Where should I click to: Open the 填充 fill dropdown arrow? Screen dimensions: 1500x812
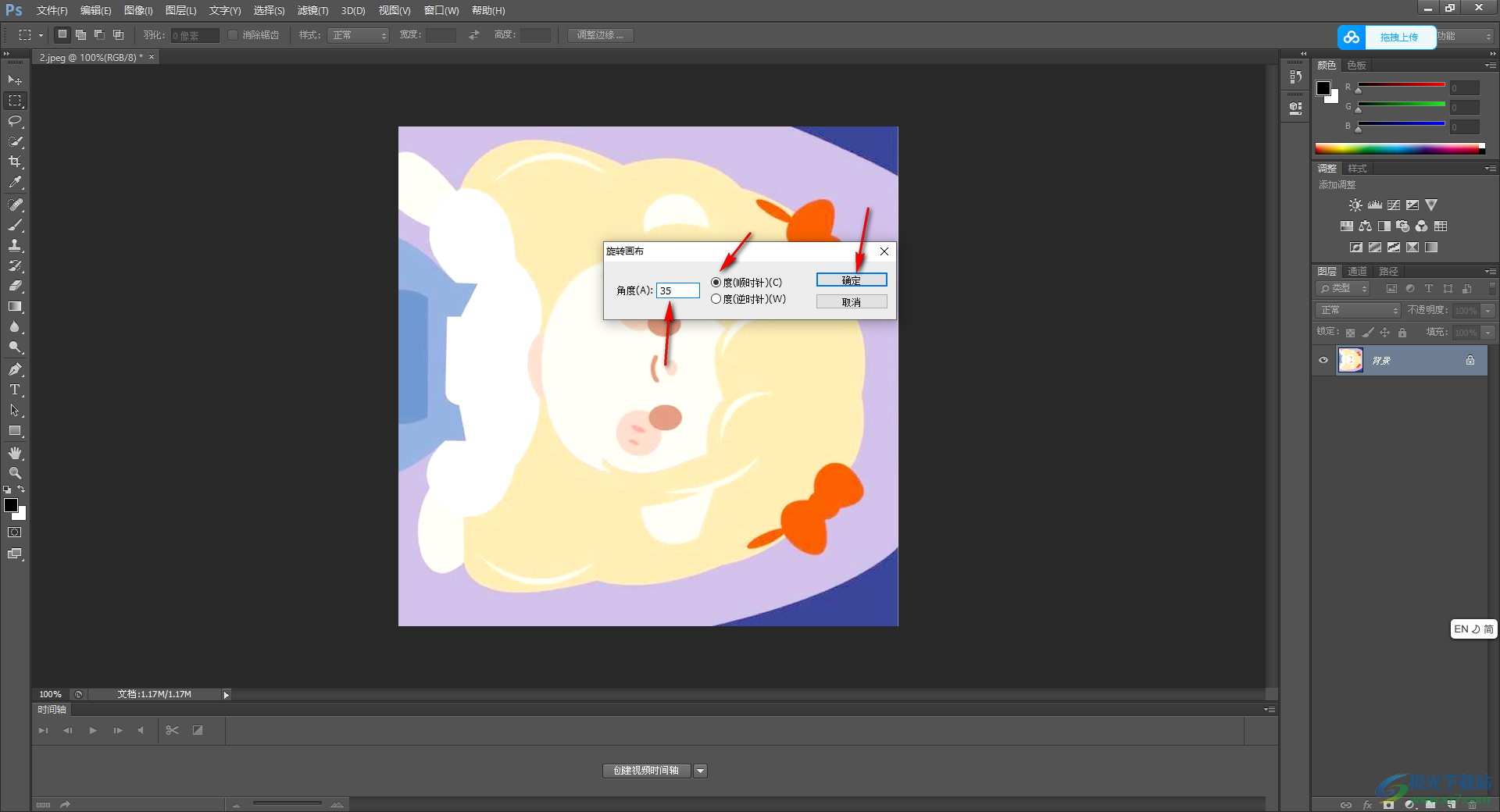(x=1488, y=333)
